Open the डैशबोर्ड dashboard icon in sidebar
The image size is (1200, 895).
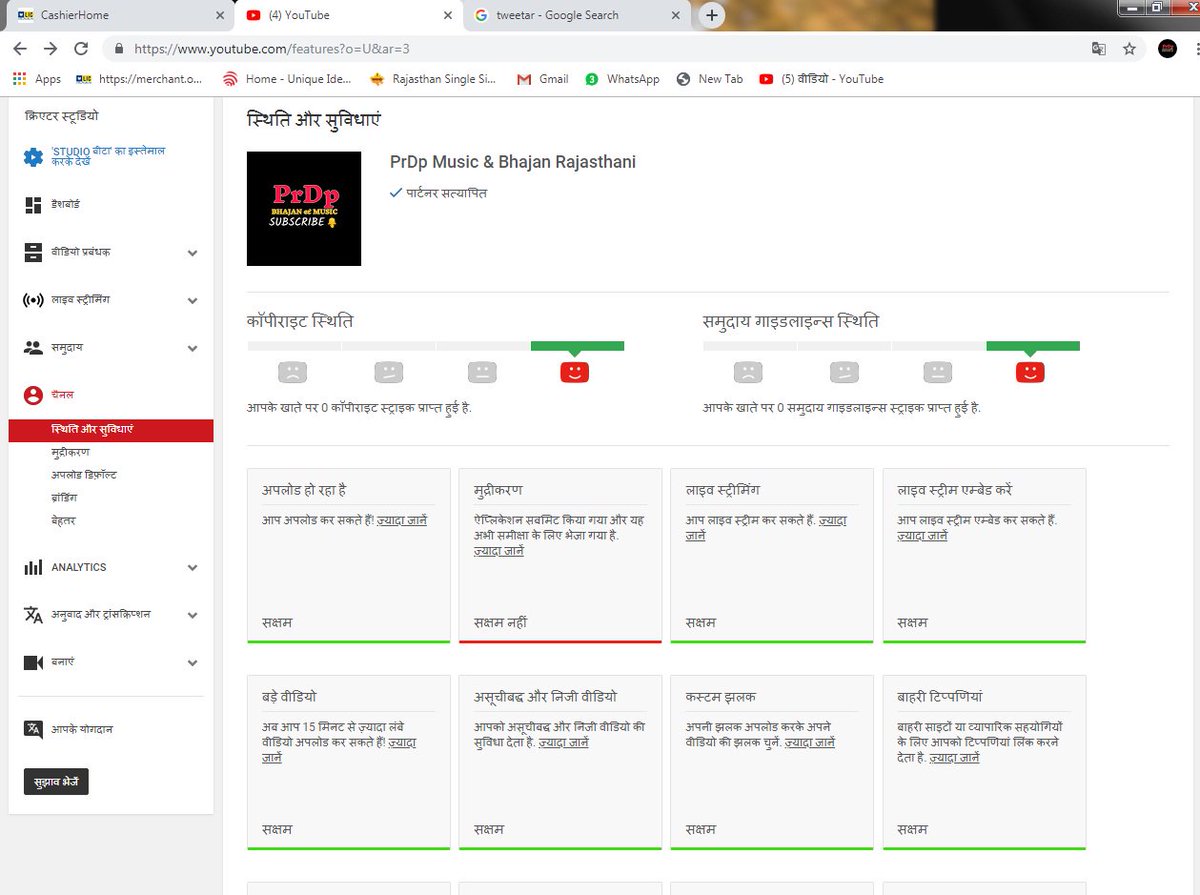click(33, 204)
